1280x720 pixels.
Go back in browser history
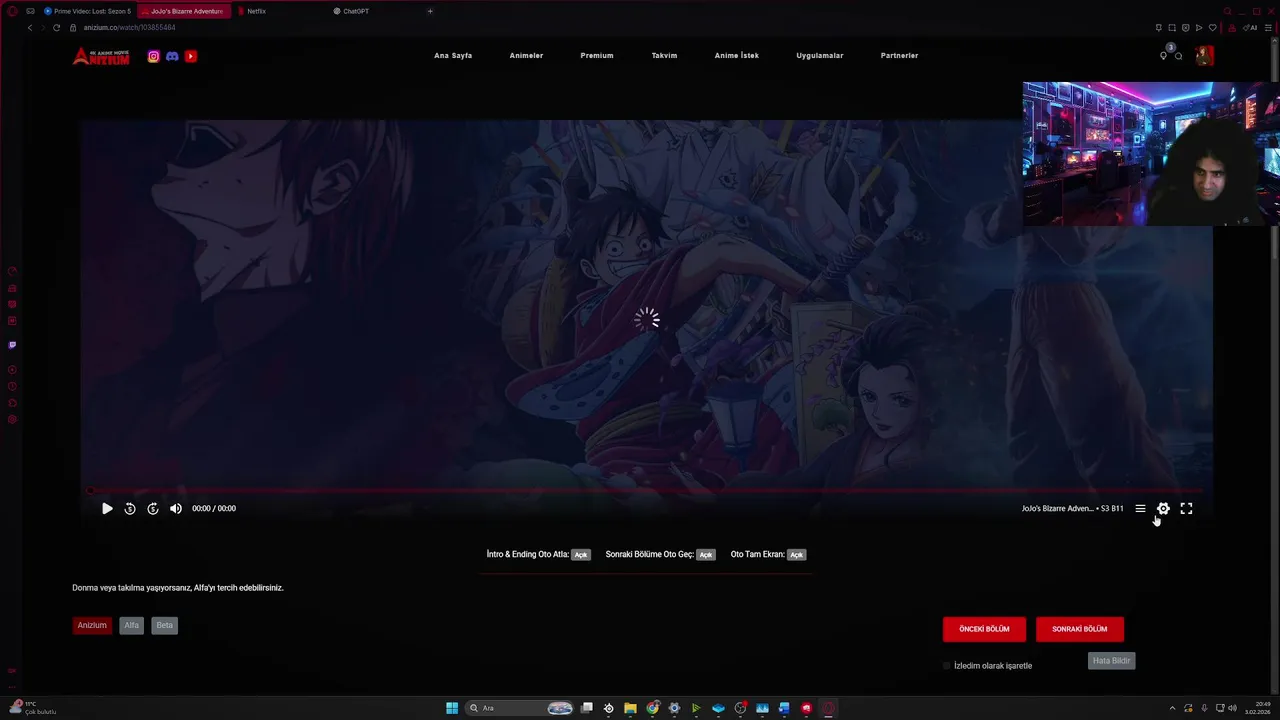point(30,27)
